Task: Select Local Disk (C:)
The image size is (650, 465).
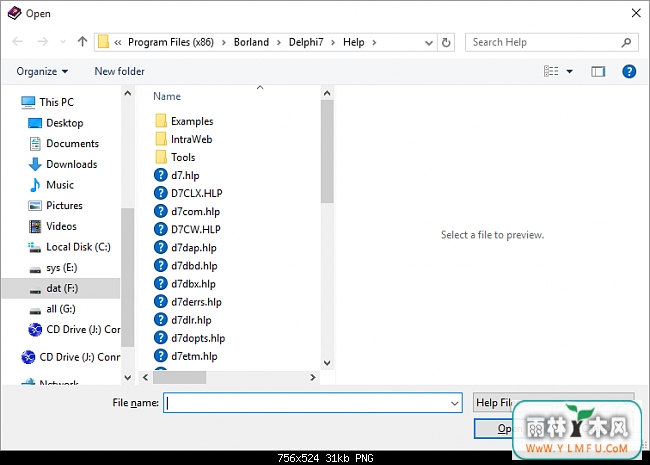Action: [78, 247]
